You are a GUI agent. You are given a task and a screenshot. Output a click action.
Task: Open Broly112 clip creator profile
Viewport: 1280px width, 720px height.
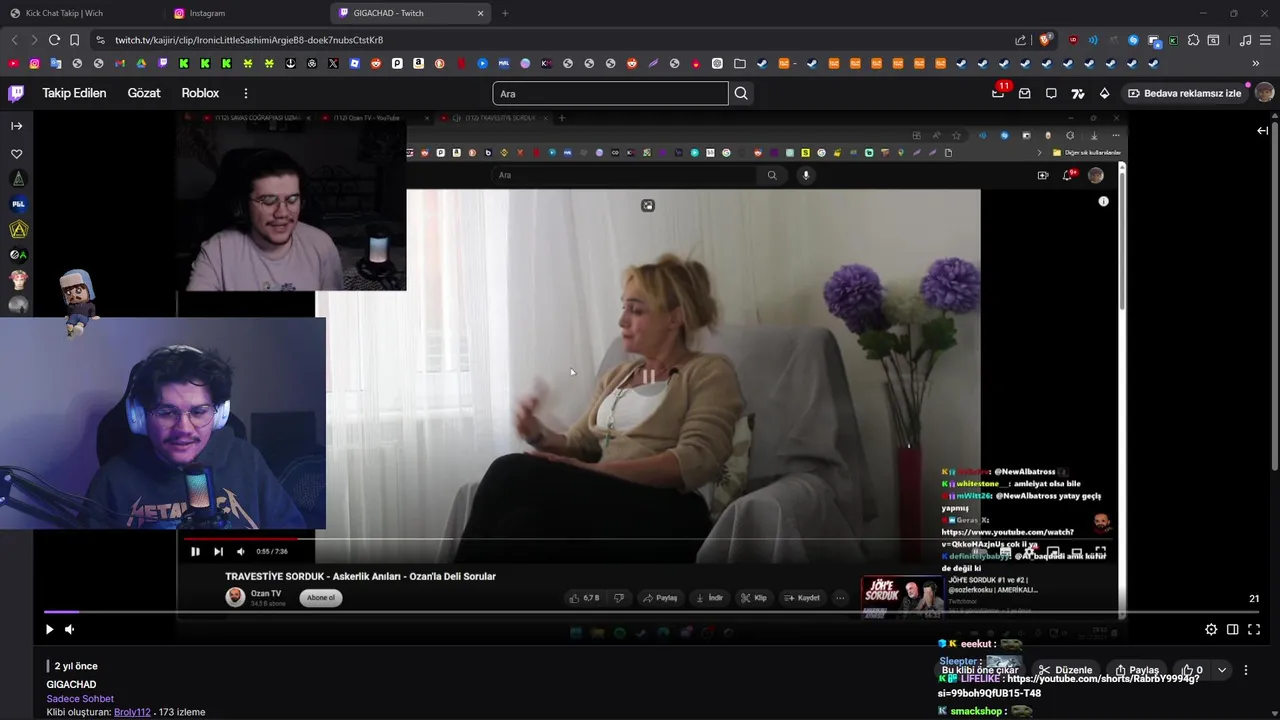[x=132, y=712]
